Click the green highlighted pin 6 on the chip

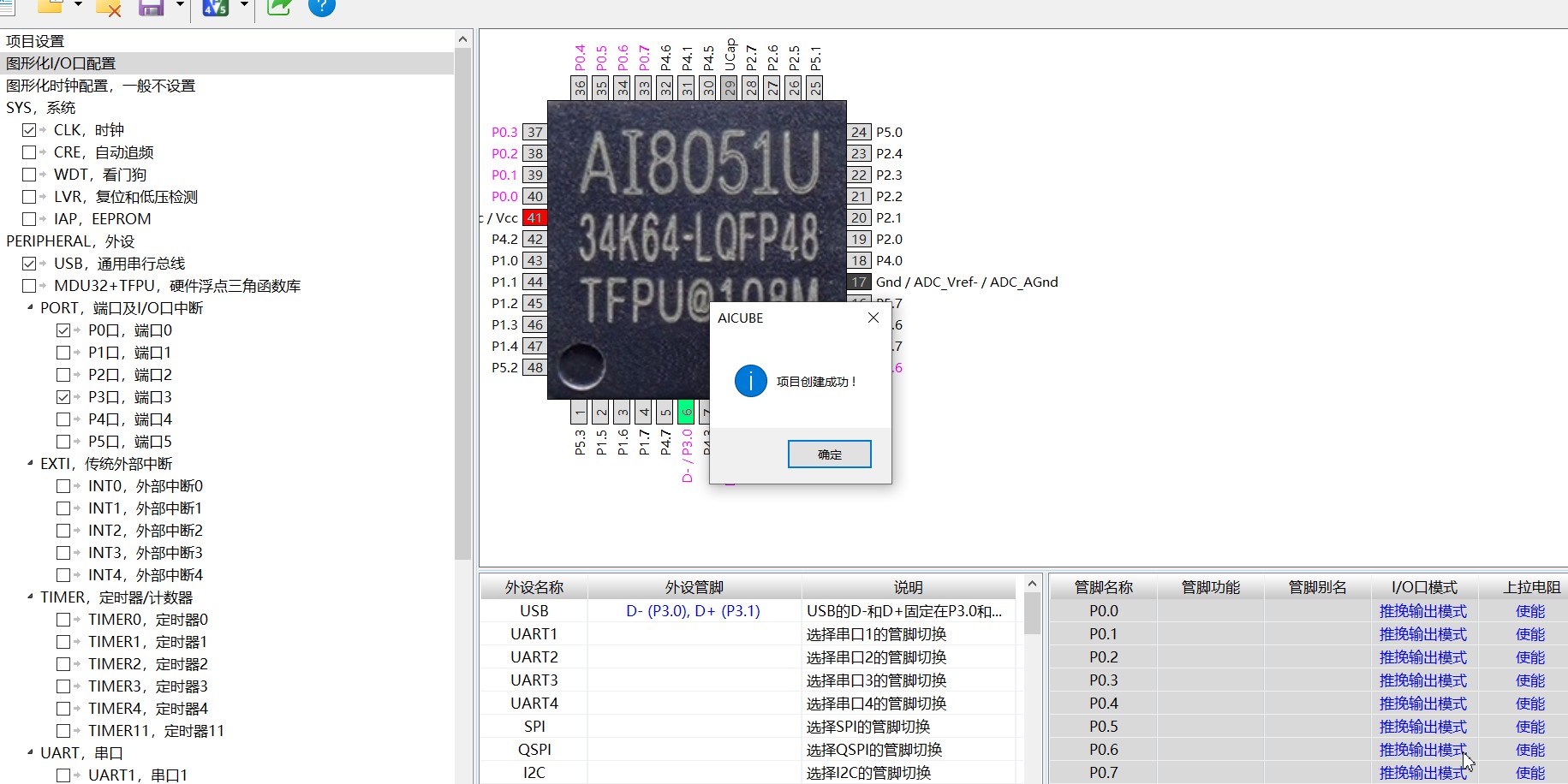pos(686,412)
